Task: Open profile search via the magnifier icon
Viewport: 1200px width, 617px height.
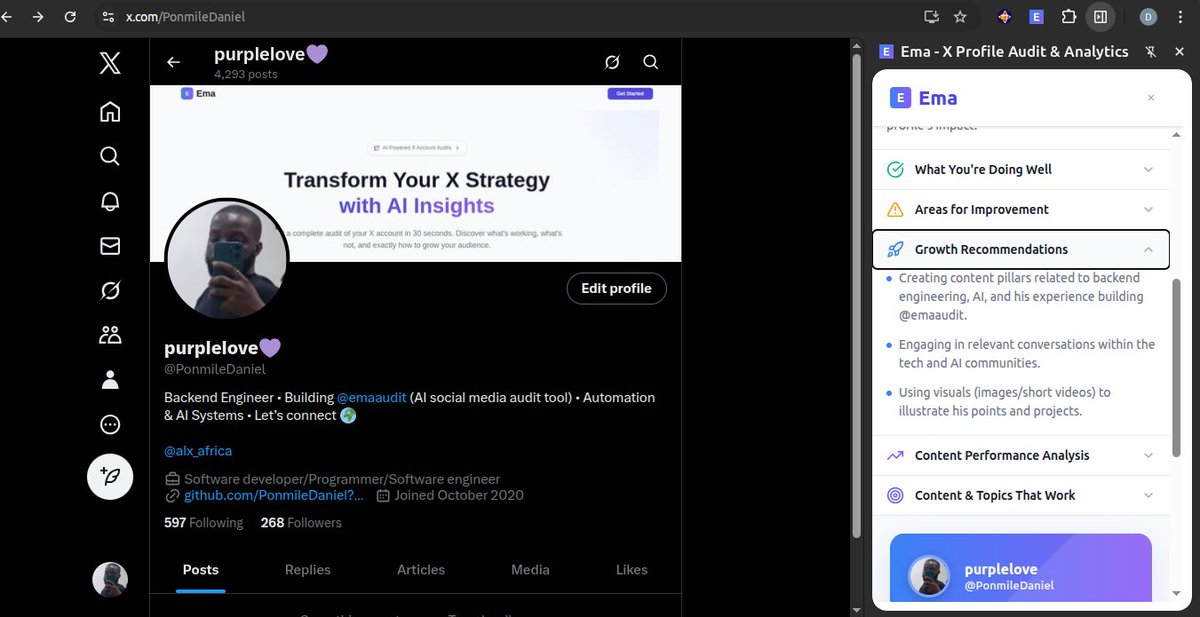Action: (x=650, y=62)
